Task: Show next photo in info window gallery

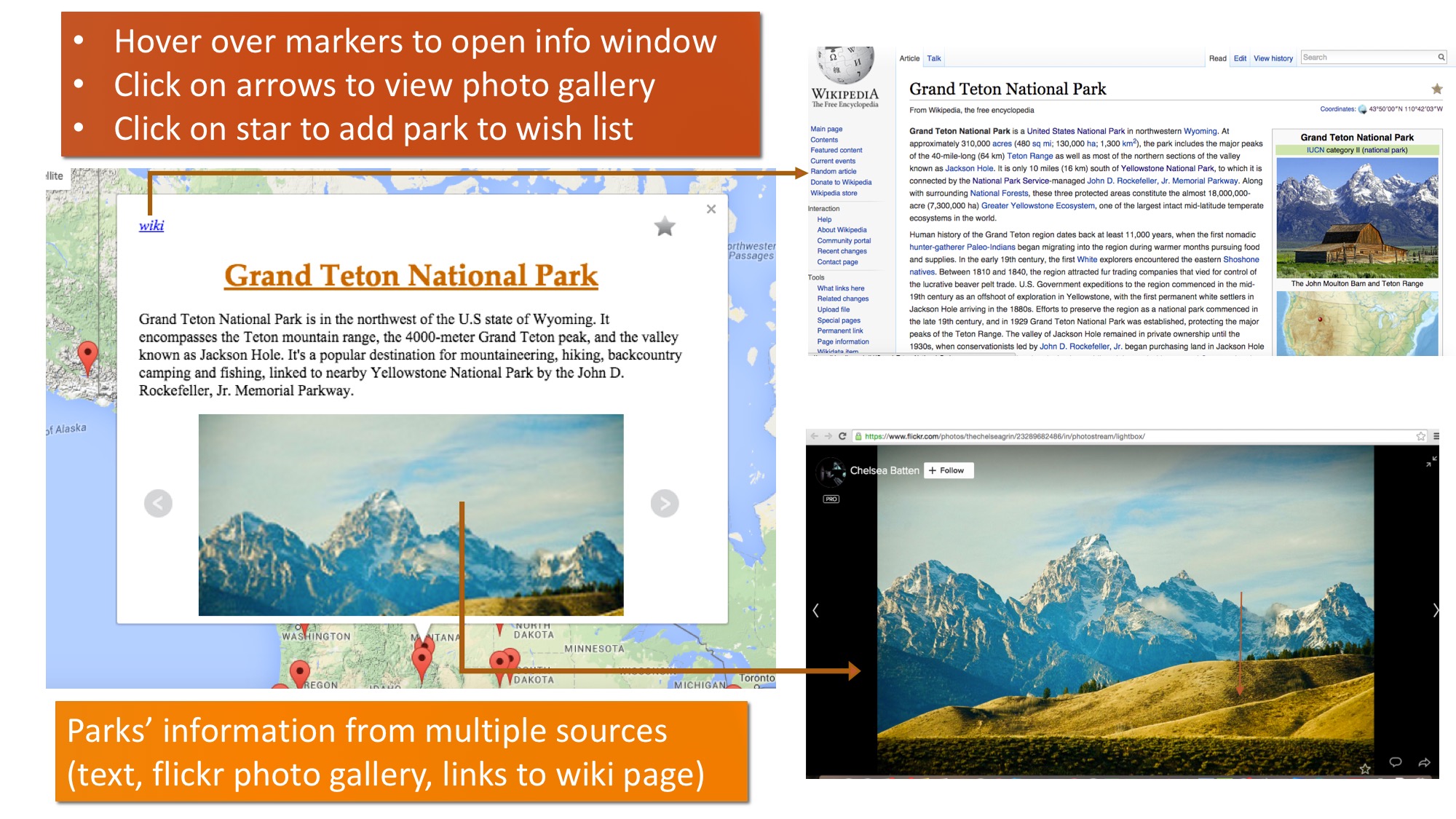Action: (665, 503)
